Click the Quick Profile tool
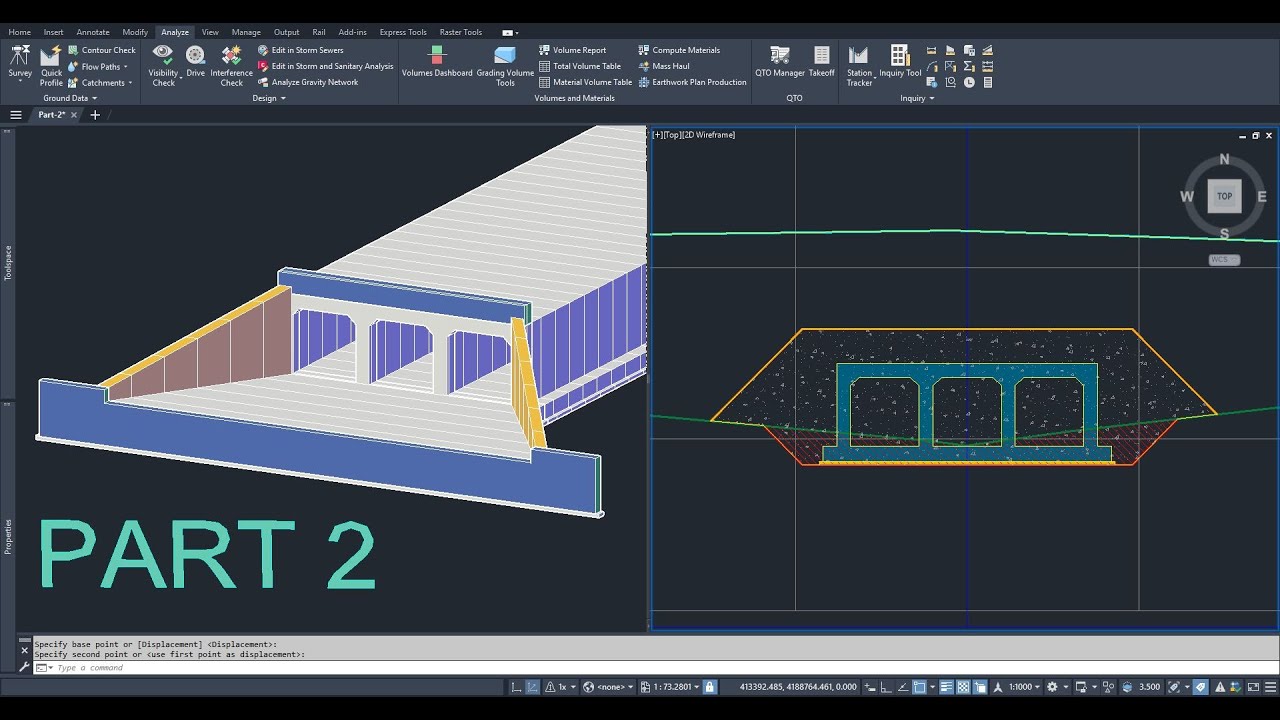This screenshot has height=720, width=1280. pyautogui.click(x=51, y=66)
